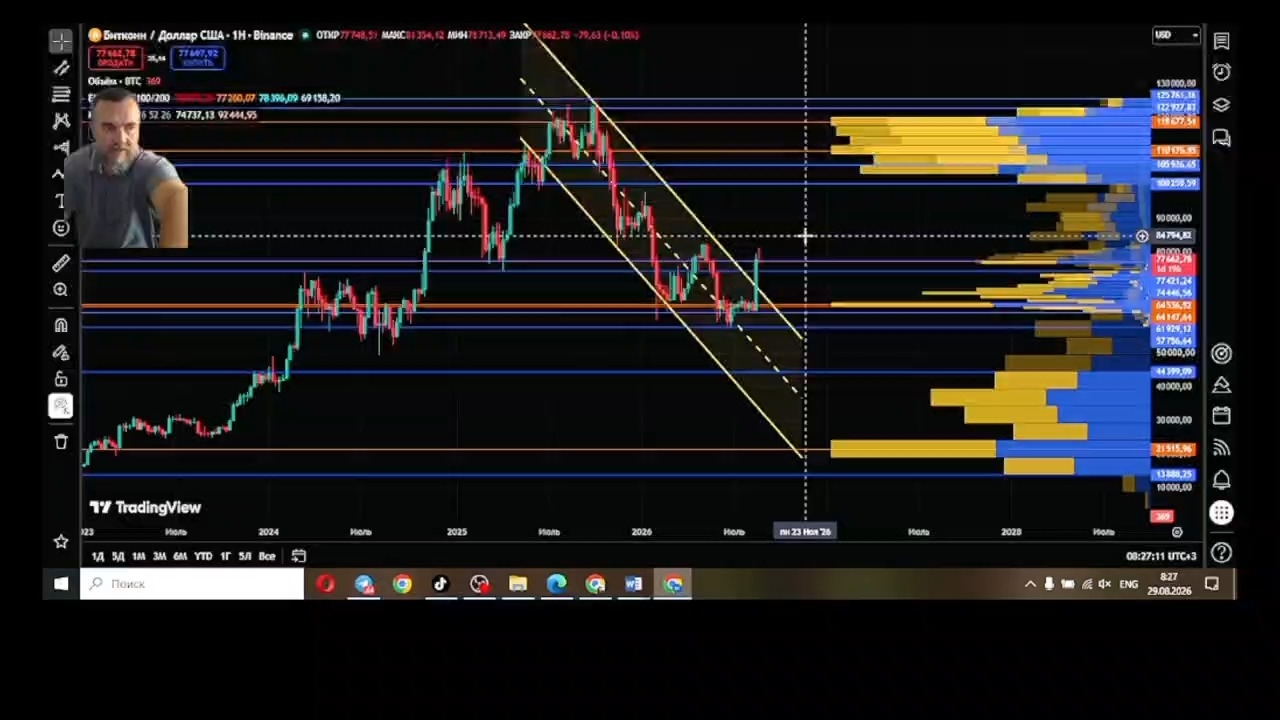Toggle hide all drawings
The image size is (1280, 720).
(x=61, y=406)
